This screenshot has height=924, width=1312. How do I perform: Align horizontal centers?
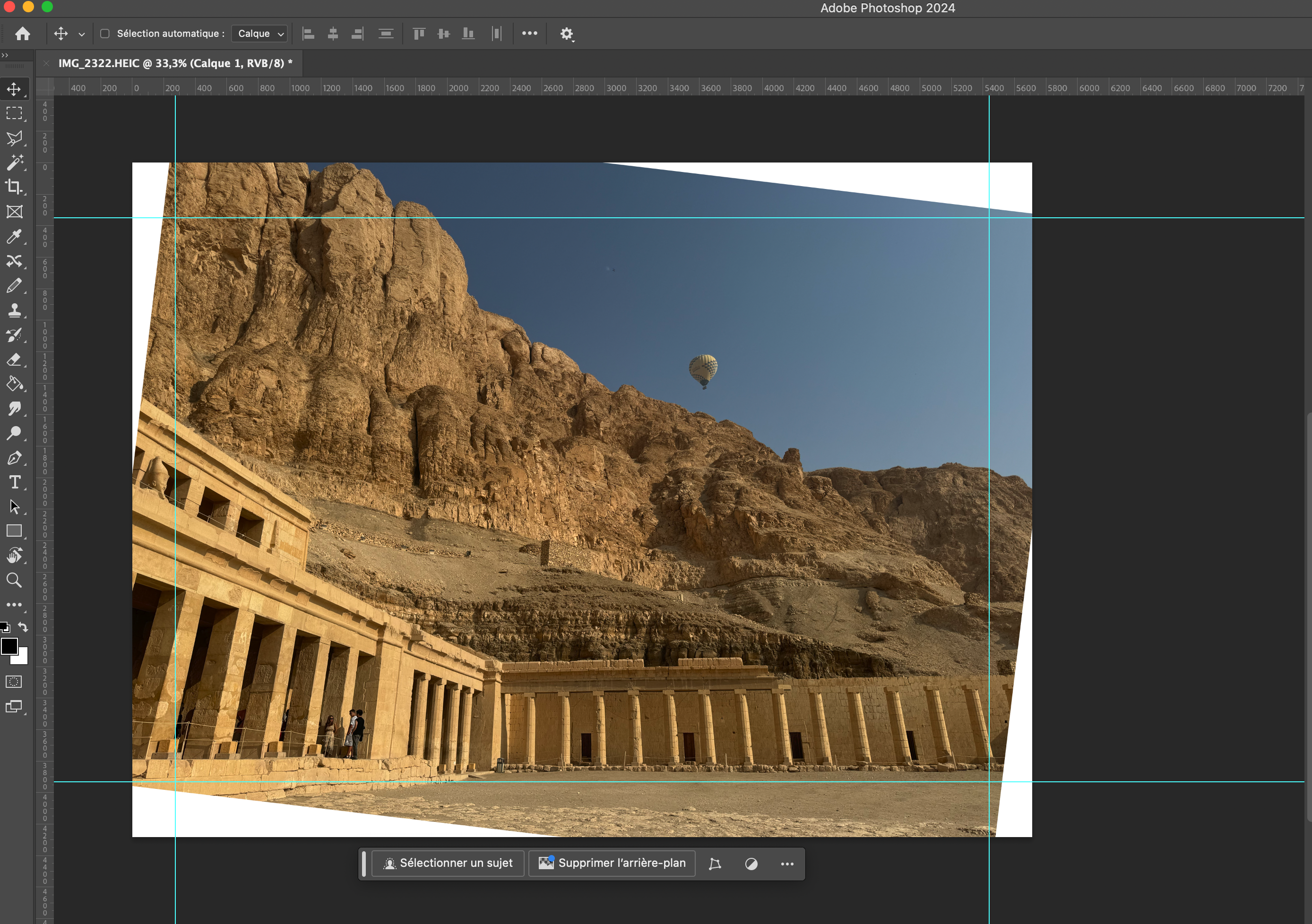click(333, 34)
